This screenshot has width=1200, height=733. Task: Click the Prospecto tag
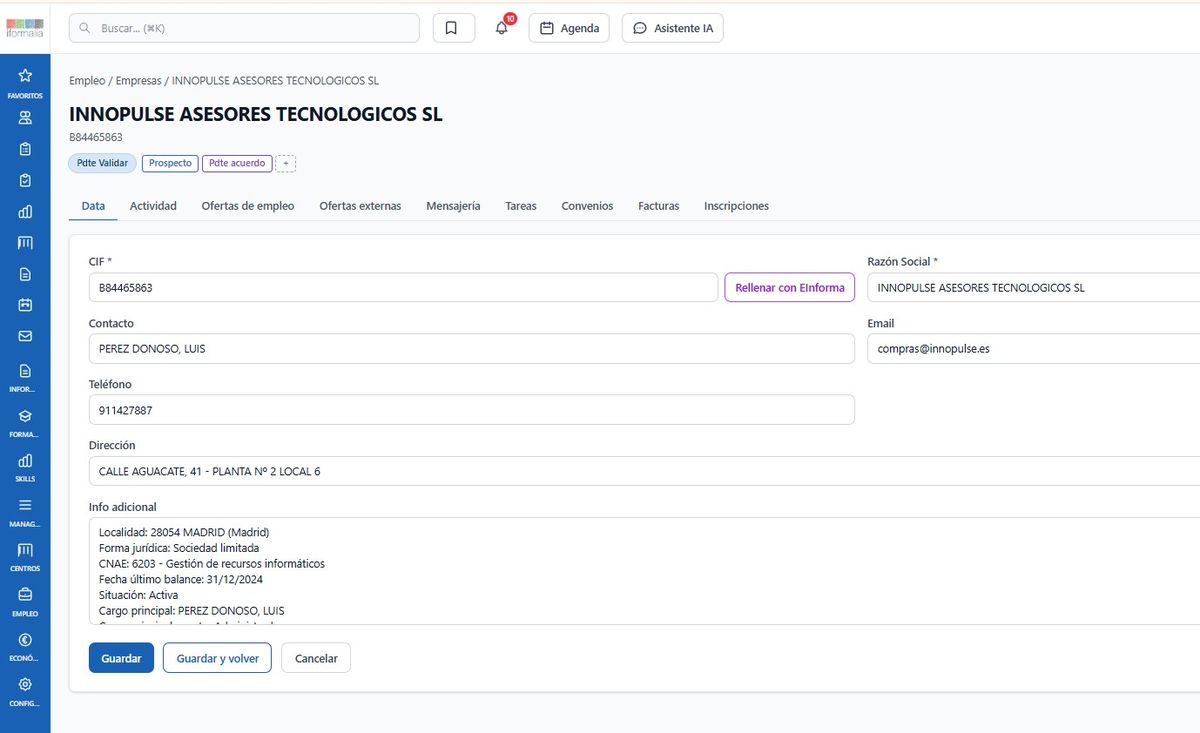[170, 163]
